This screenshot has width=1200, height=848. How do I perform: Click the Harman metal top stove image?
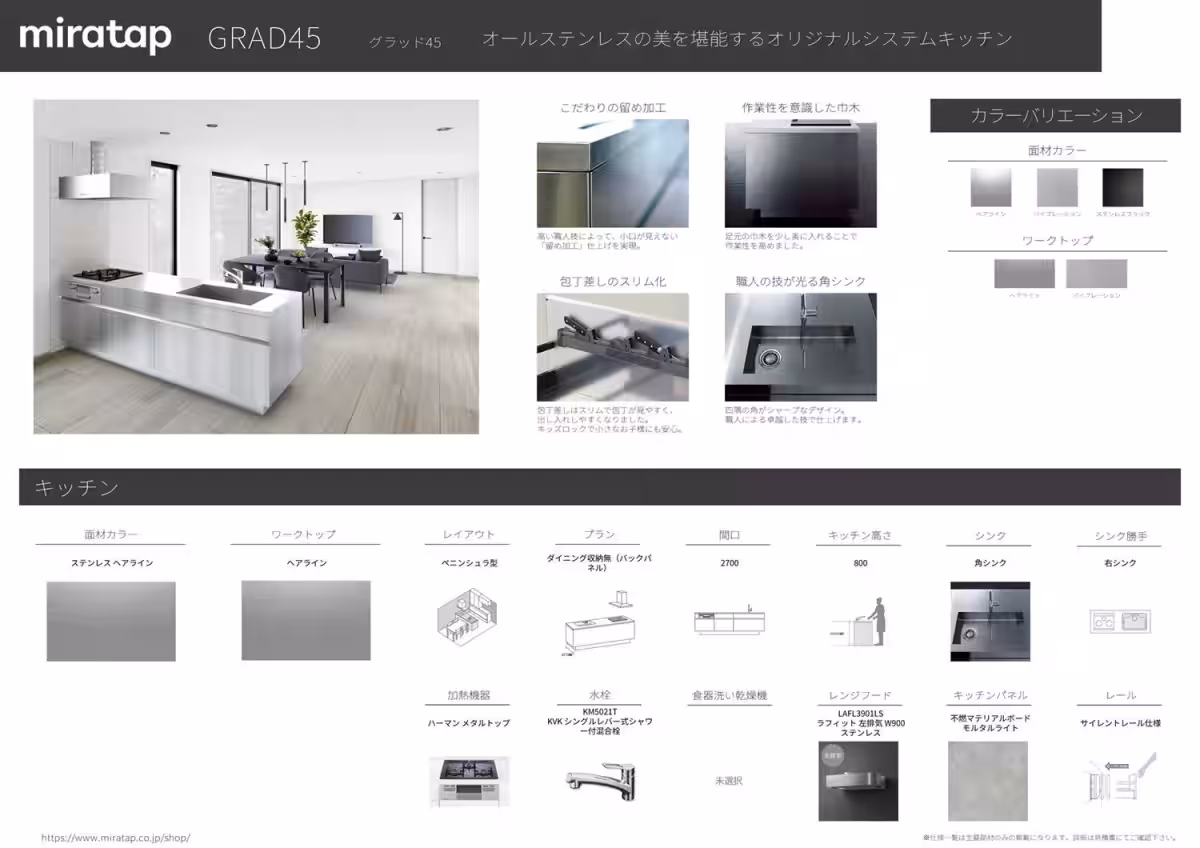[x=468, y=781]
